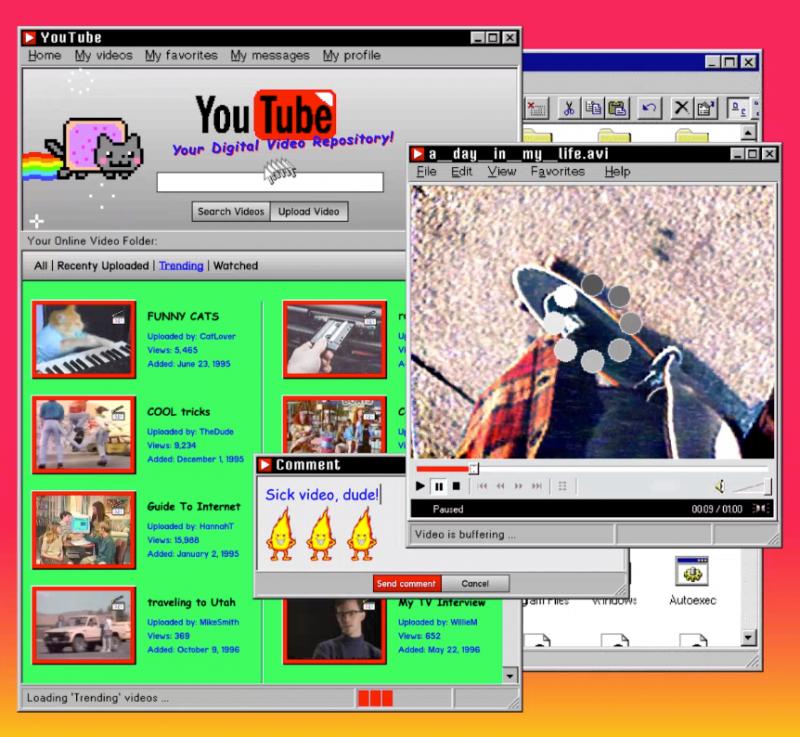Open the My favorites menu
The height and width of the screenshot is (737, 800).
(181, 55)
